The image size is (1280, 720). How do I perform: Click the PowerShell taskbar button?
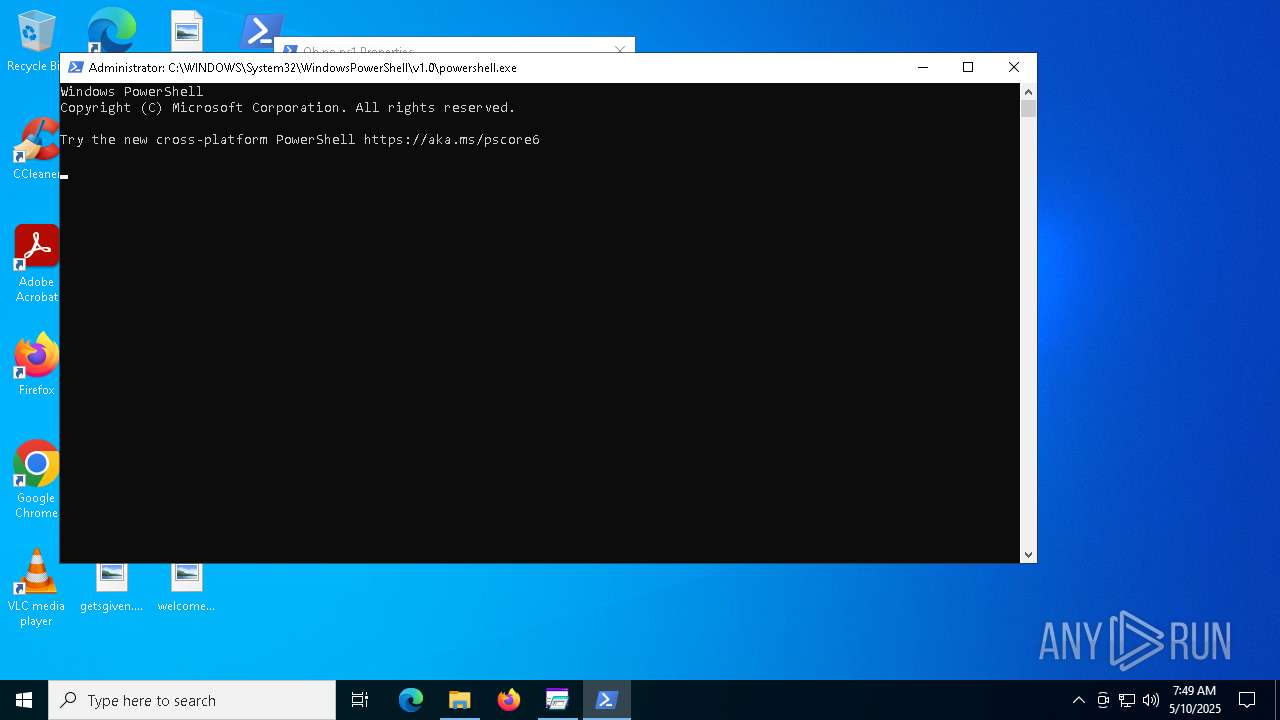coord(606,700)
